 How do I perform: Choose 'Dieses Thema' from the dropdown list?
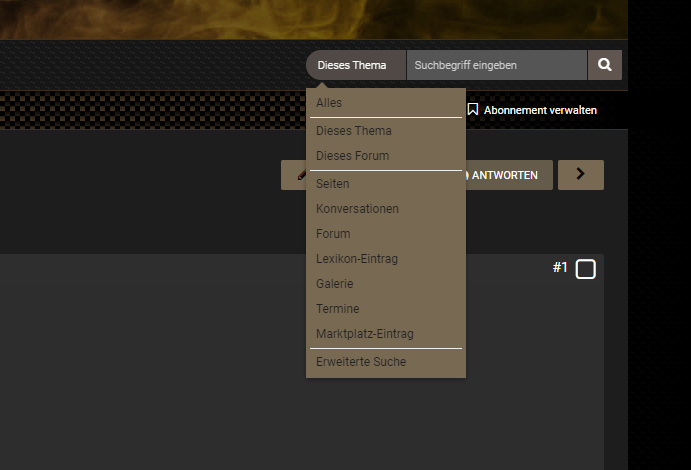(x=353, y=131)
